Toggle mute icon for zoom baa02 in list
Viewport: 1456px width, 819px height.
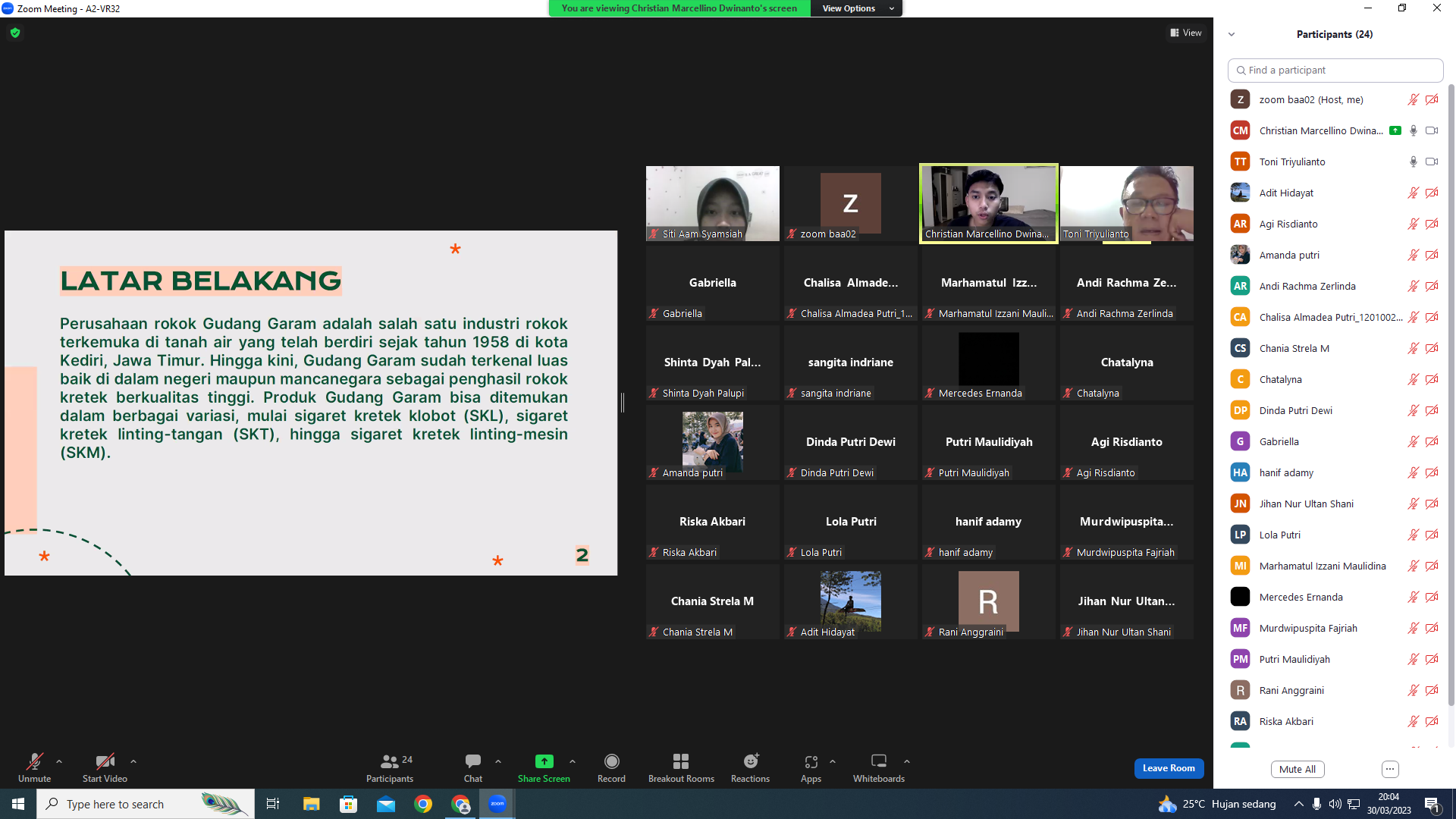1414,99
